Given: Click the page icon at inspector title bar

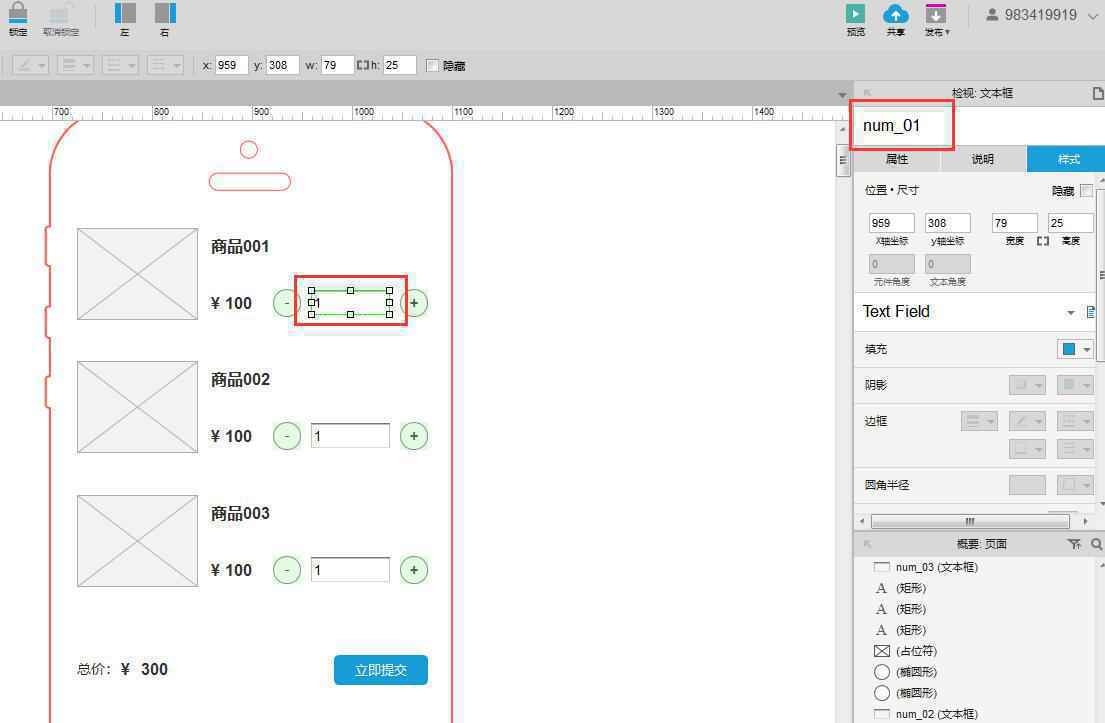Looking at the screenshot, I should (1098, 94).
